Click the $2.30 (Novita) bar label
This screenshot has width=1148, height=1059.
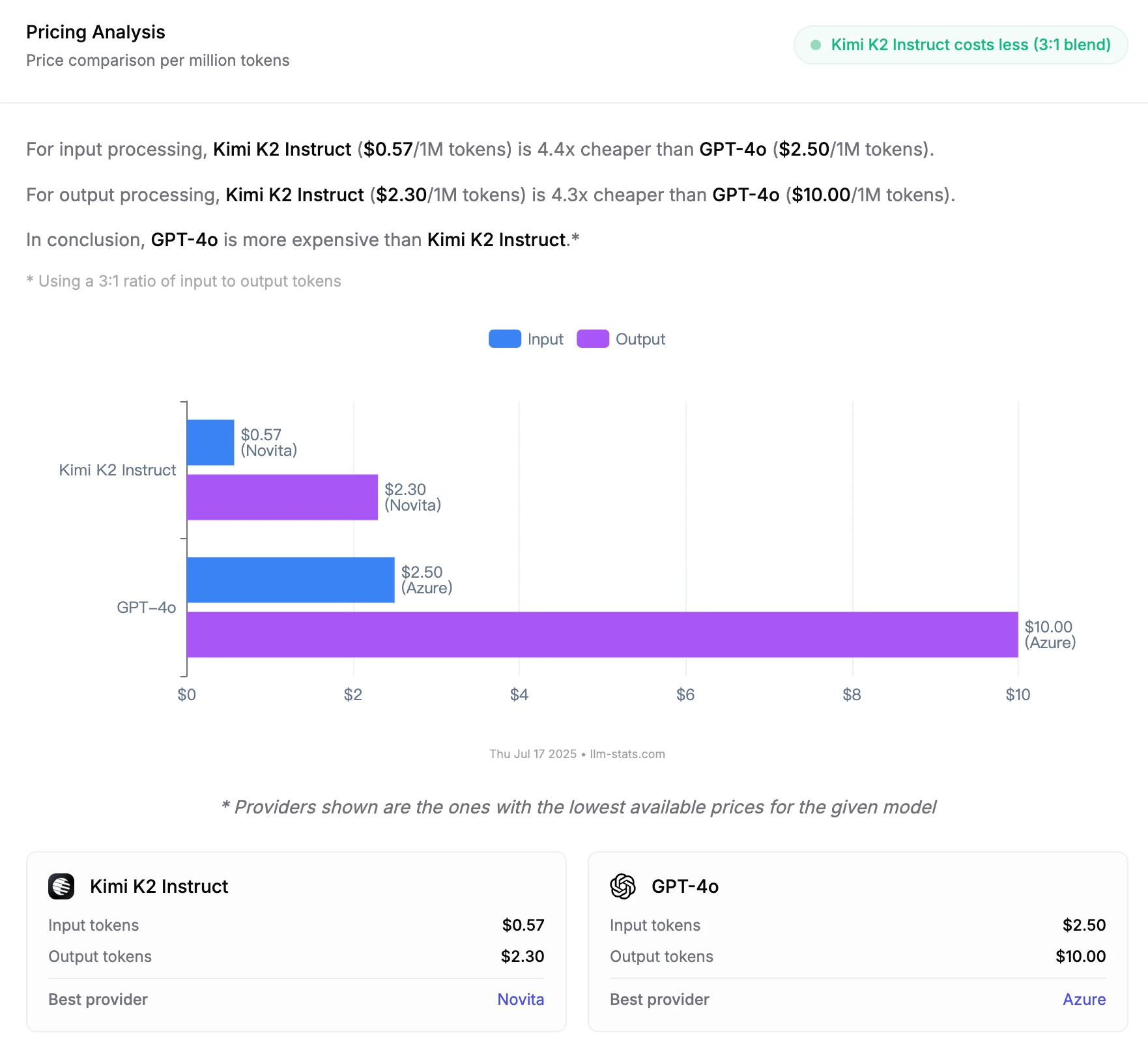tap(413, 497)
